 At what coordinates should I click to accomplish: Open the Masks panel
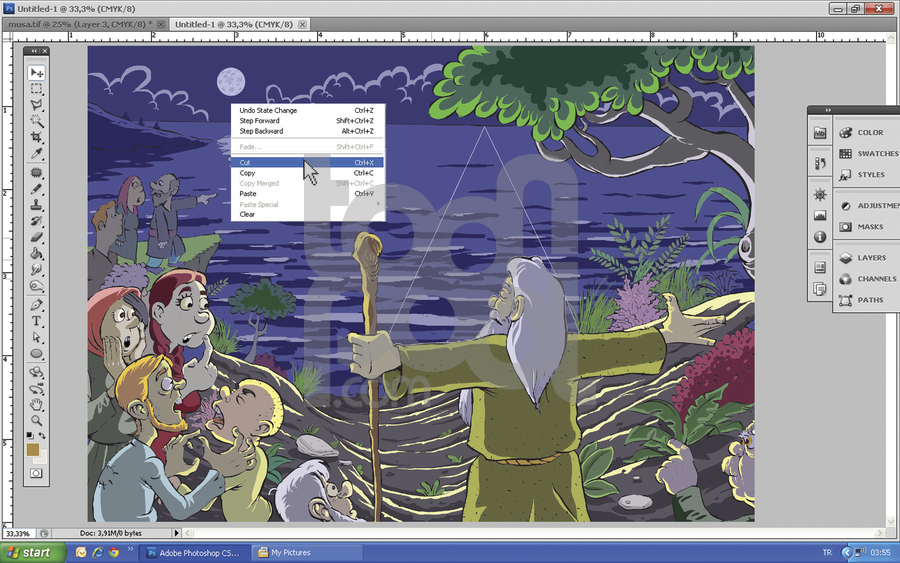pos(867,227)
